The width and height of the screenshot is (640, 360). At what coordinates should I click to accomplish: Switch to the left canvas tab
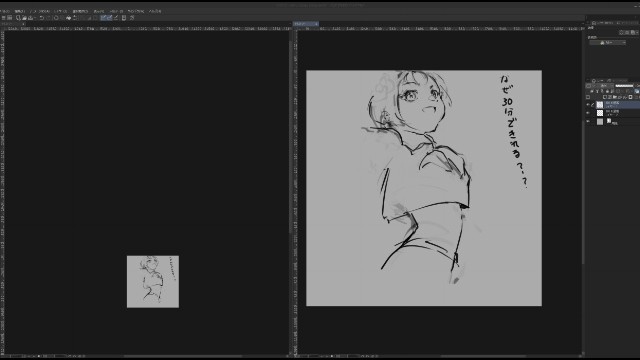tap(12, 24)
